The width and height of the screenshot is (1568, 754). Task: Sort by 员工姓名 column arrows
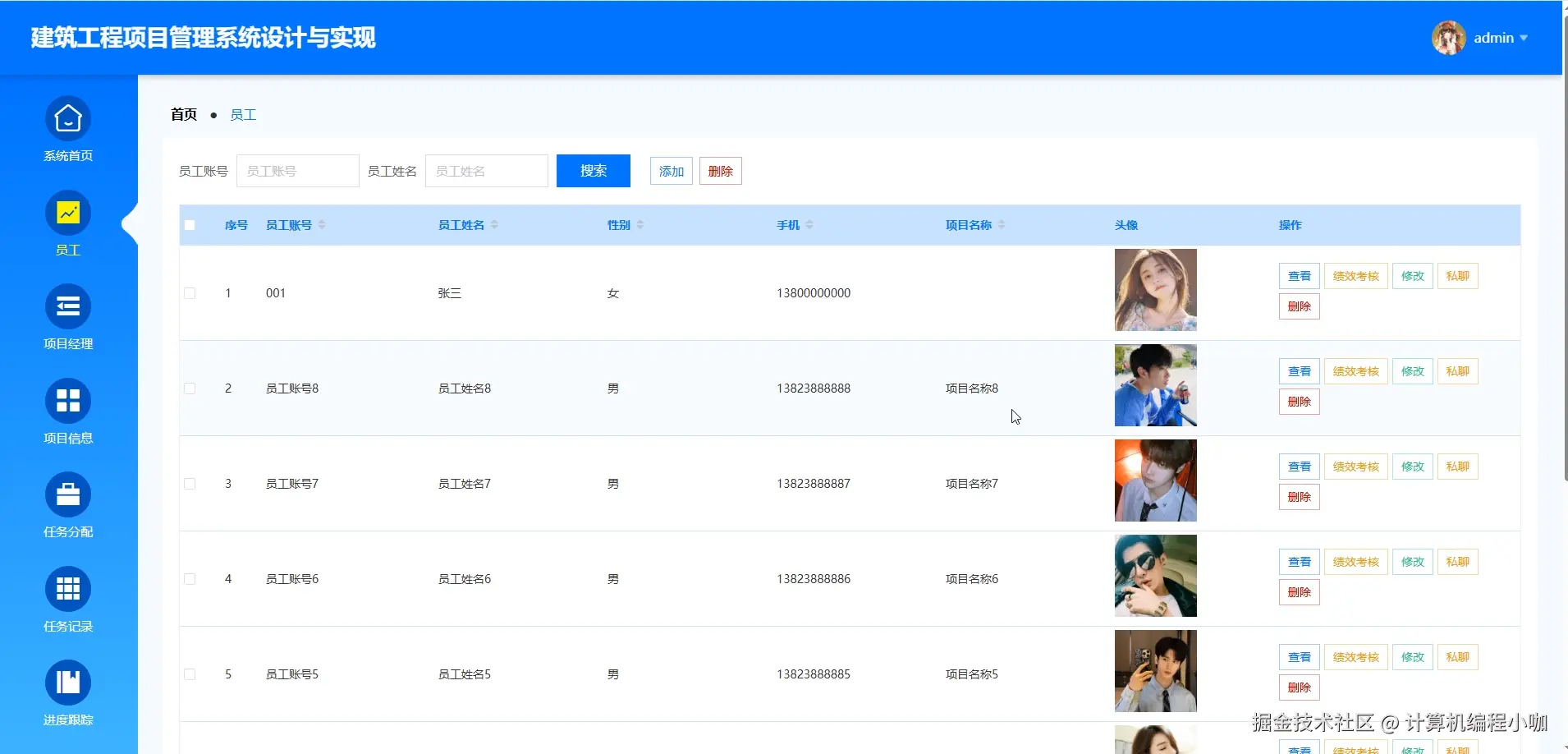pyautogui.click(x=494, y=225)
